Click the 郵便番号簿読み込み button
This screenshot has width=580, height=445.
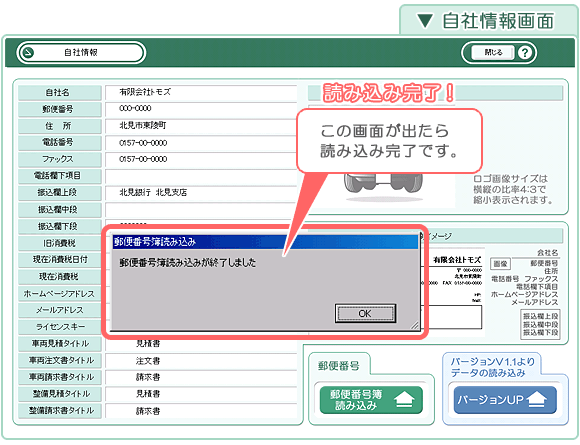(371, 400)
